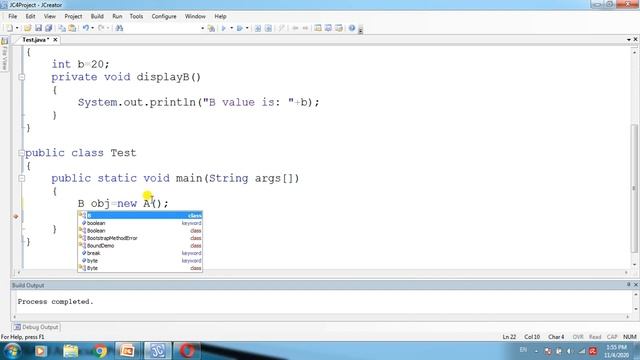Open the Configure menu
This screenshot has width=640, height=360.
click(164, 16)
